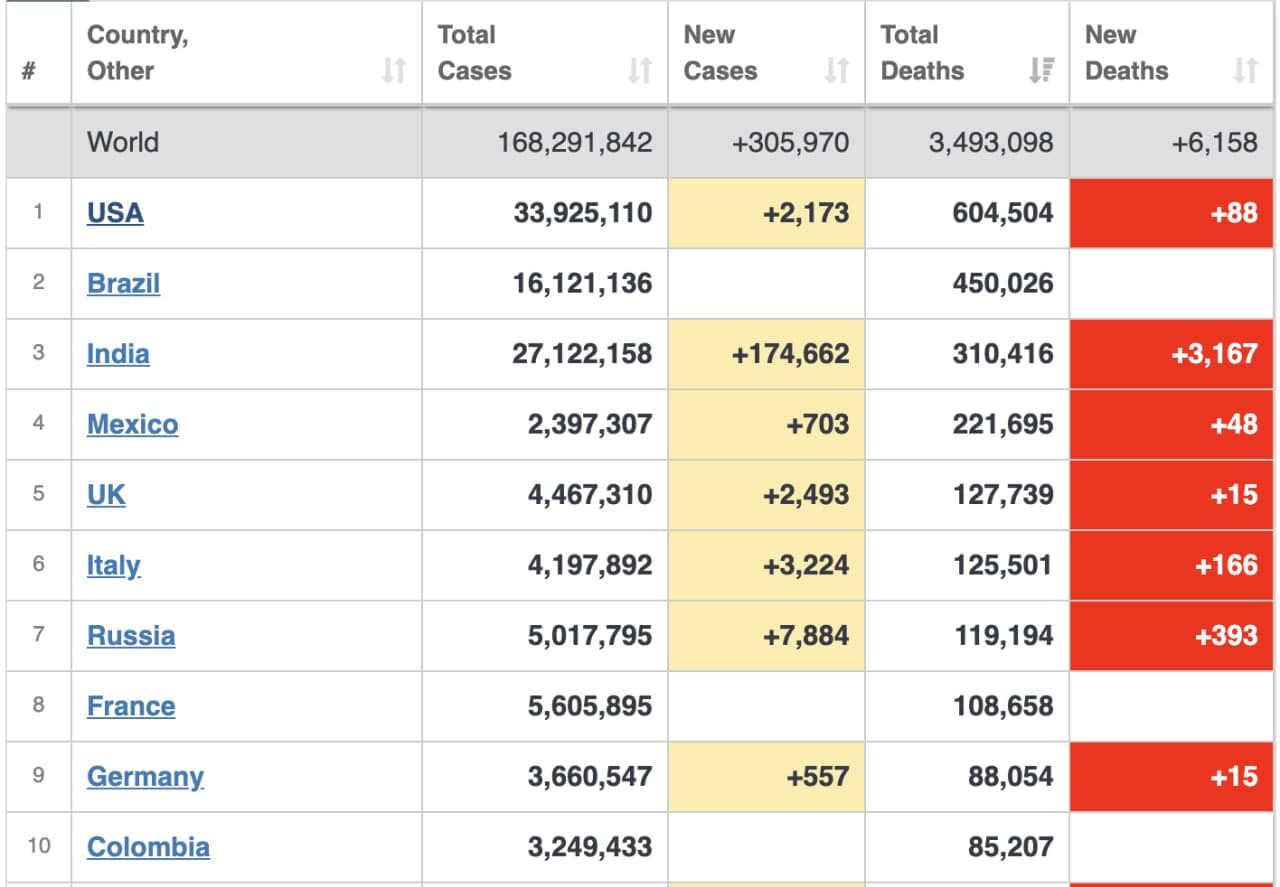Click the New Deaths header label
This screenshot has width=1280, height=887.
tap(1126, 53)
